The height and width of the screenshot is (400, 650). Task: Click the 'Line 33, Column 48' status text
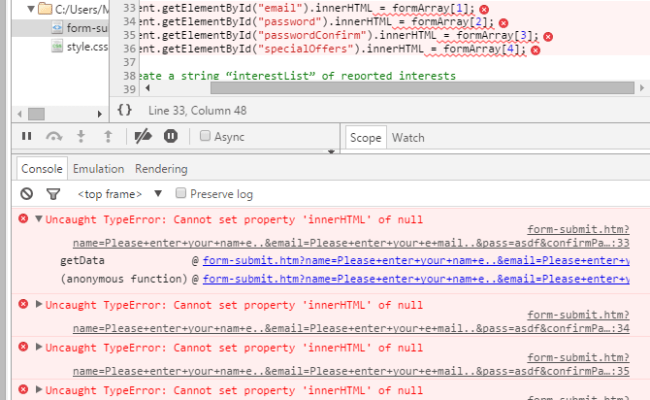click(197, 110)
